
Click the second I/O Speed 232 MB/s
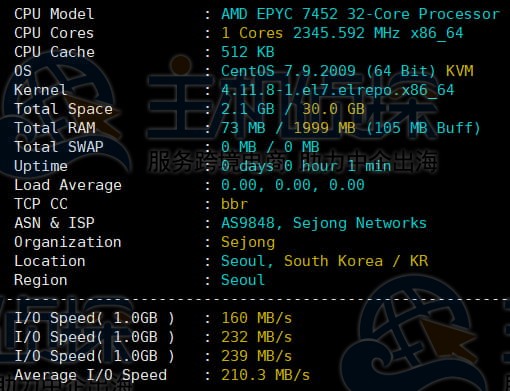click(x=257, y=337)
